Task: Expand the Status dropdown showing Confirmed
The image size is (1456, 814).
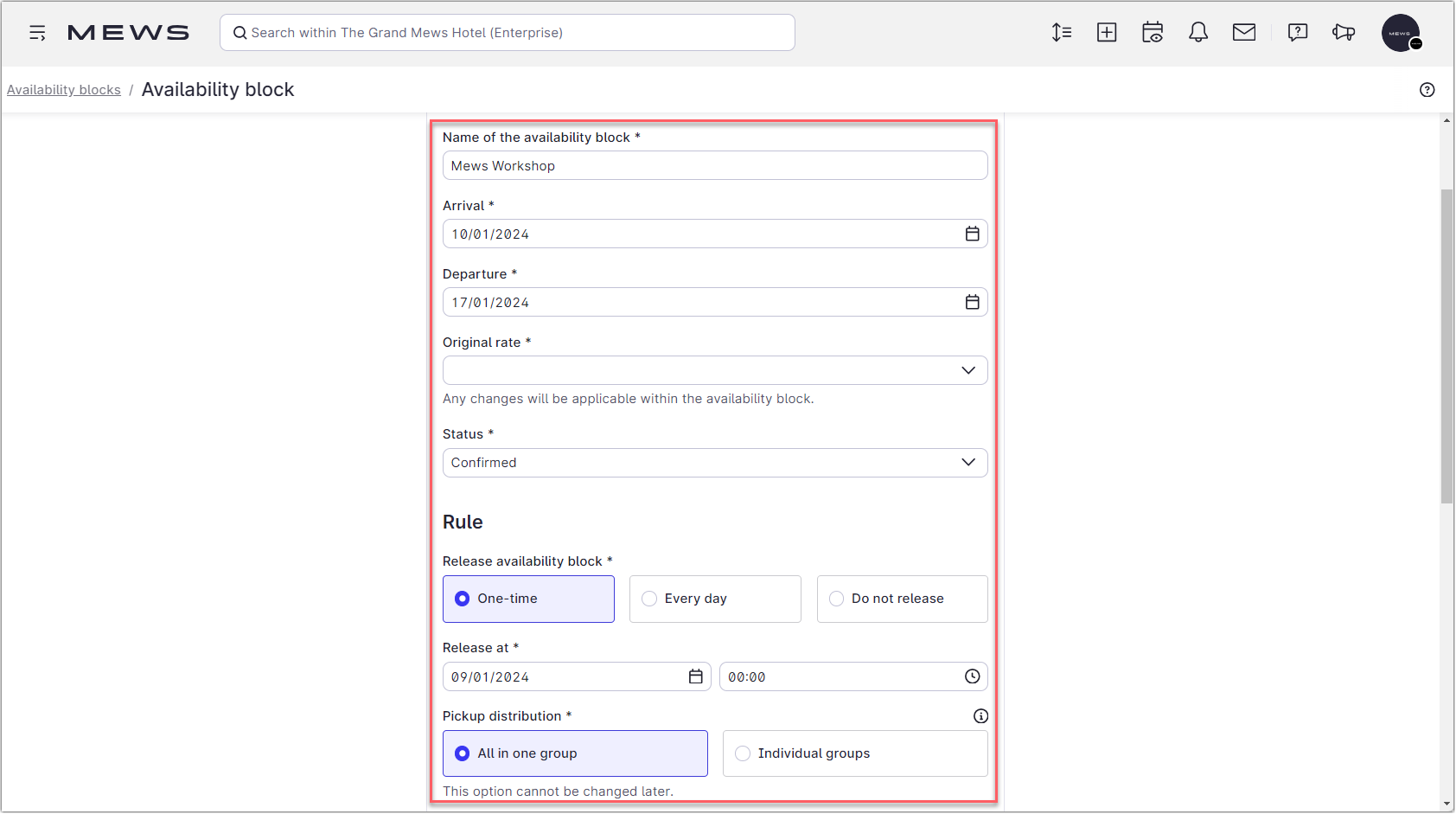Action: [967, 462]
